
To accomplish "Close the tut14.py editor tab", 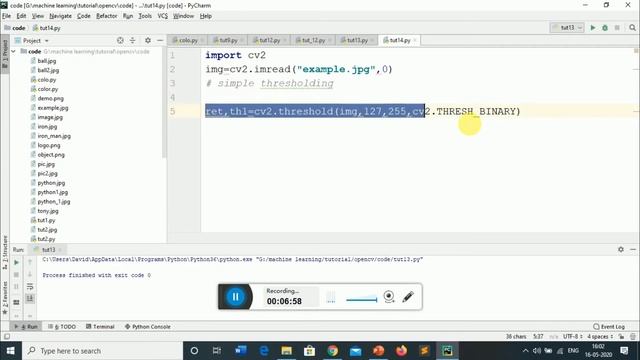I will coord(415,40).
